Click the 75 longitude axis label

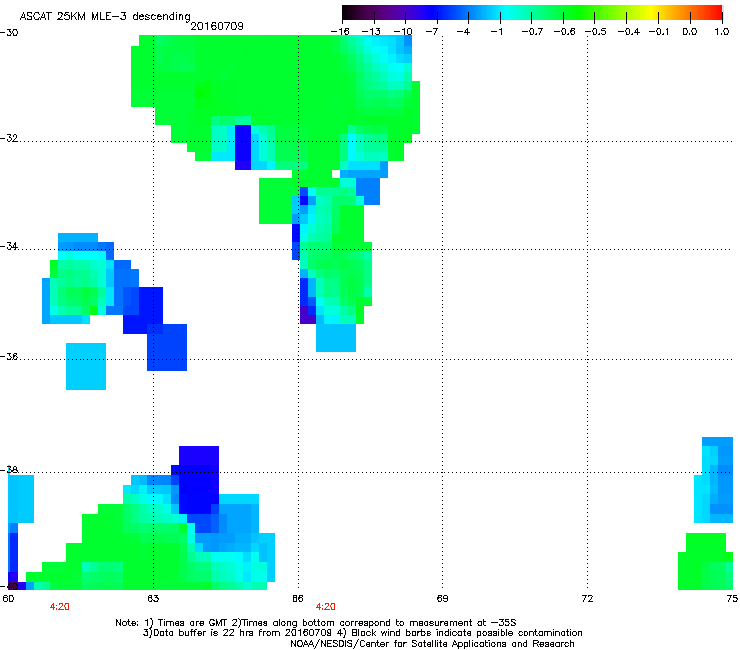pyautogui.click(x=732, y=599)
